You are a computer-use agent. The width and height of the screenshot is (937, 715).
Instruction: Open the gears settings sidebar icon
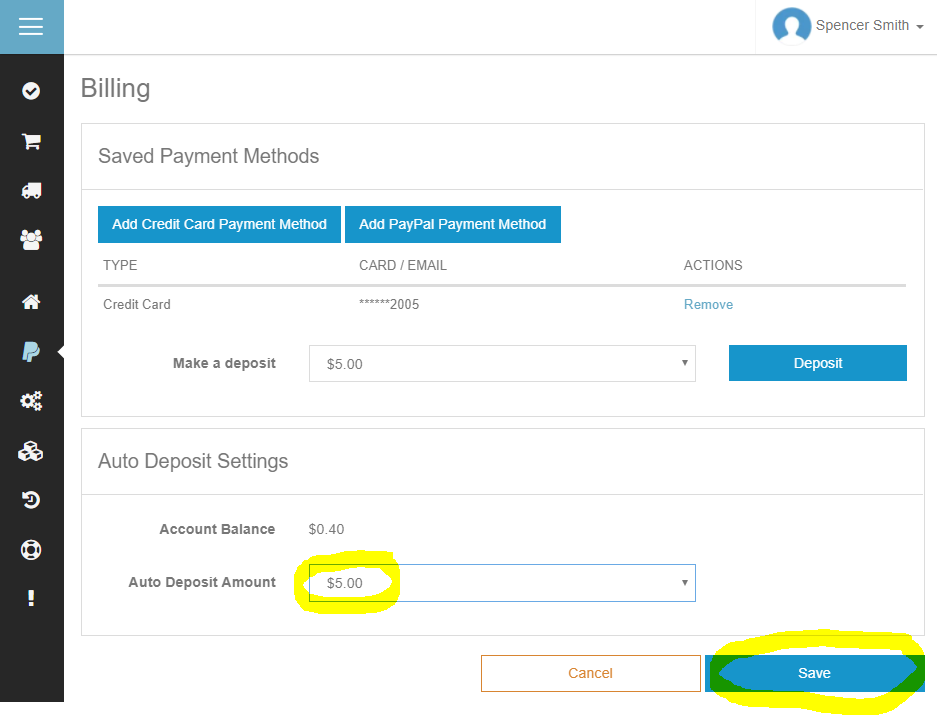tap(31, 401)
